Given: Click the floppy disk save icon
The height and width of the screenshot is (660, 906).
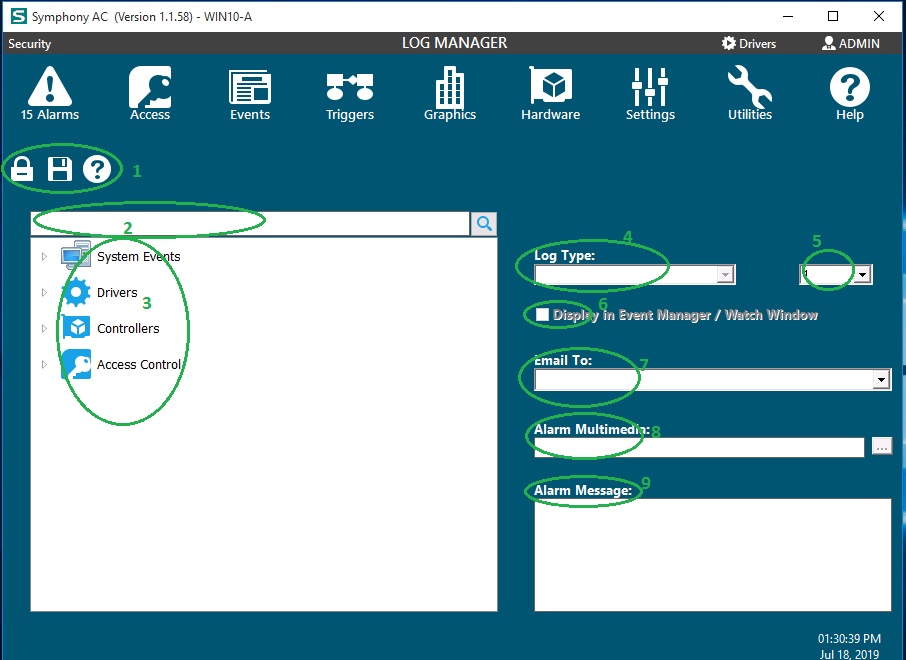Looking at the screenshot, I should (60, 169).
